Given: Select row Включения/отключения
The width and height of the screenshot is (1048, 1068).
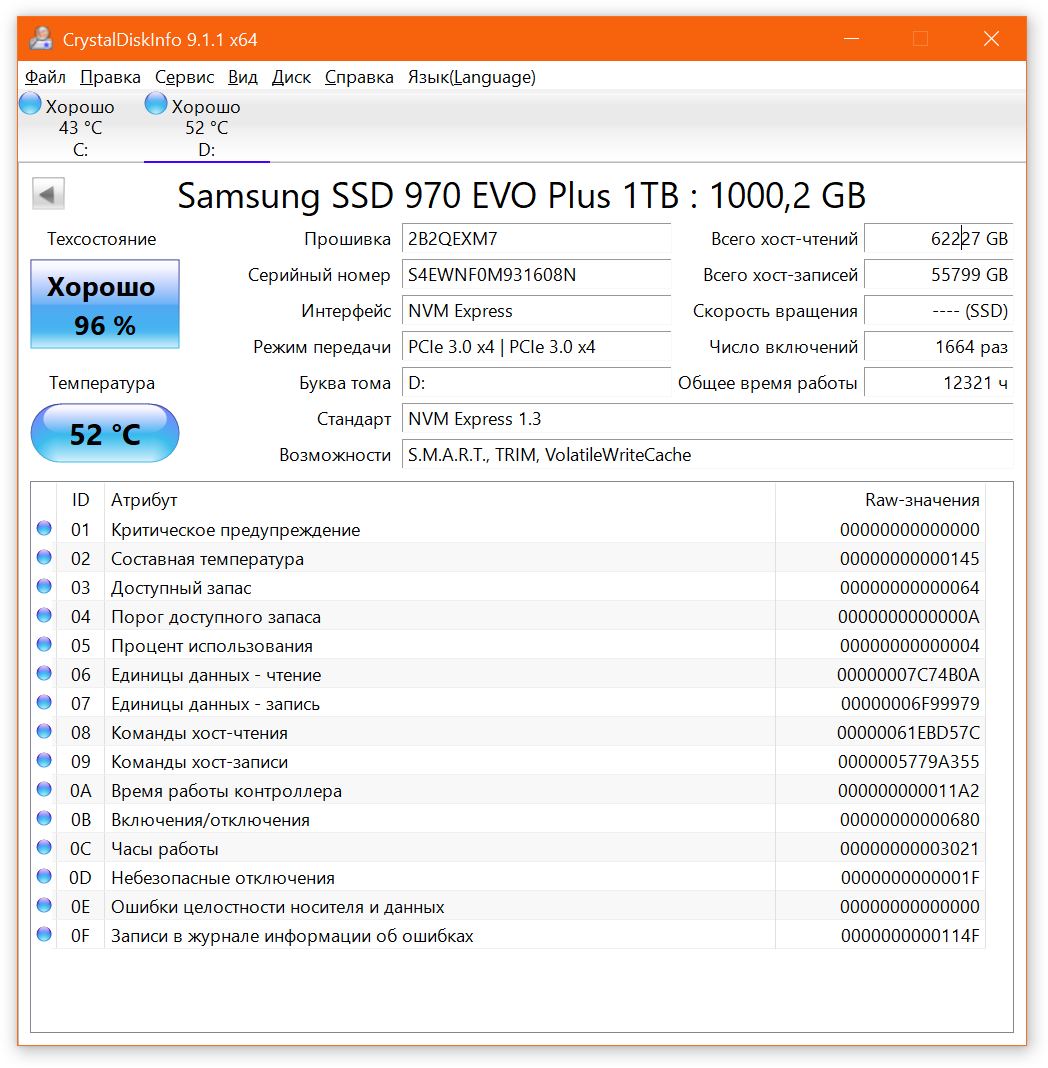Looking at the screenshot, I should coord(509,819).
